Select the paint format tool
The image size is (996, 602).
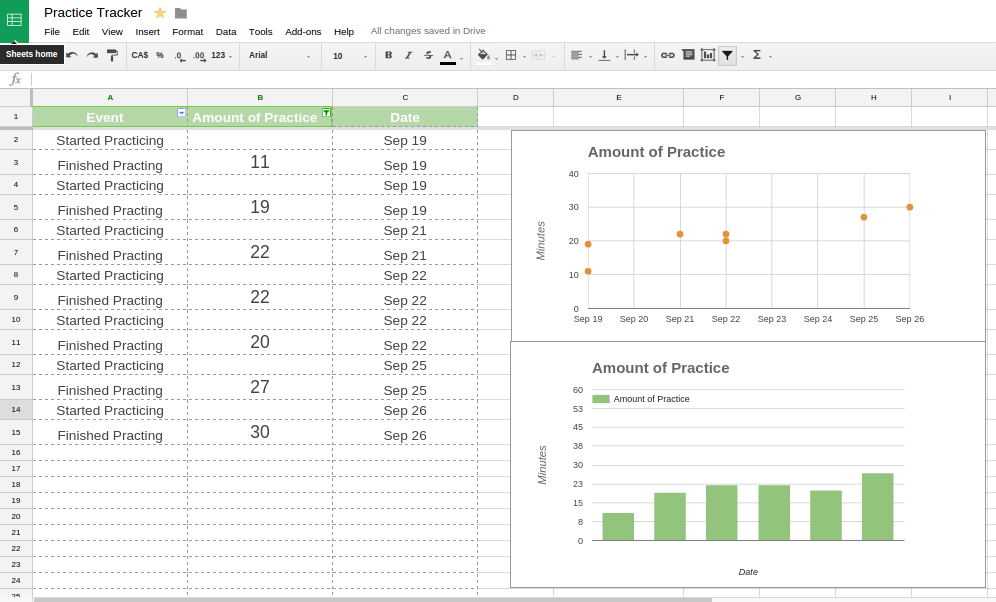(112, 55)
